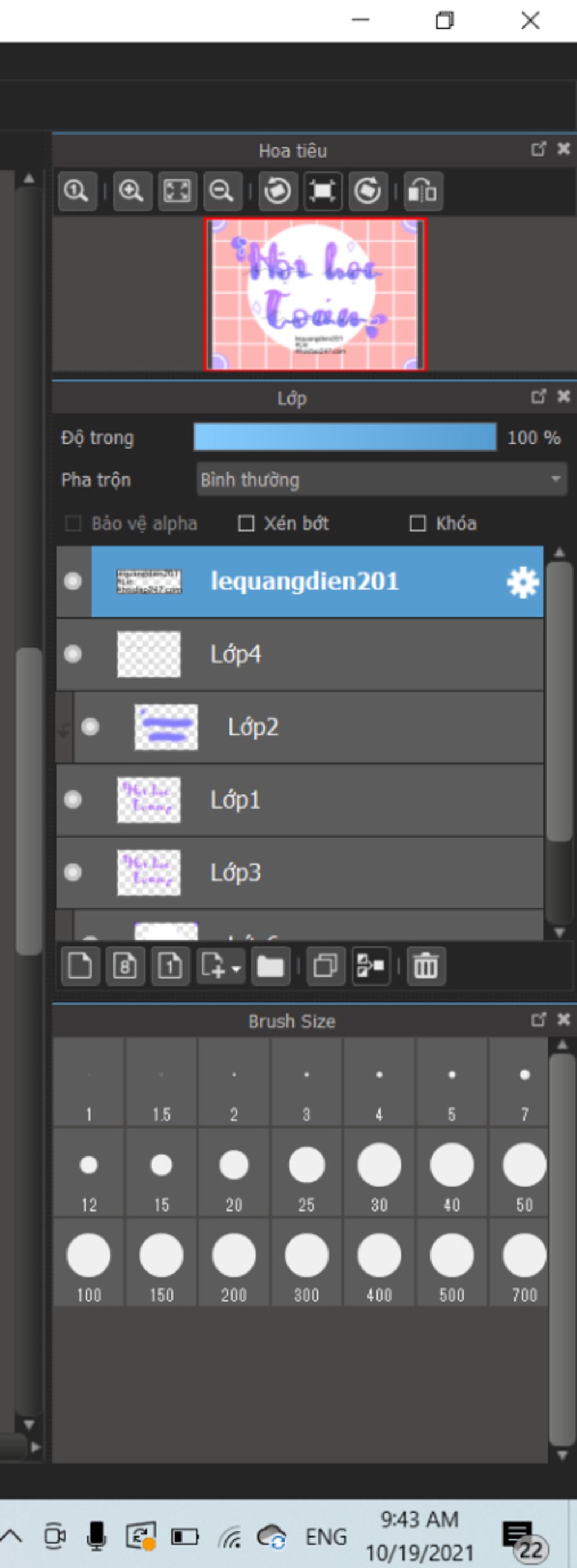Image resolution: width=577 pixels, height=1568 pixels.
Task: Select the Lớp4 layer
Action: (x=300, y=655)
